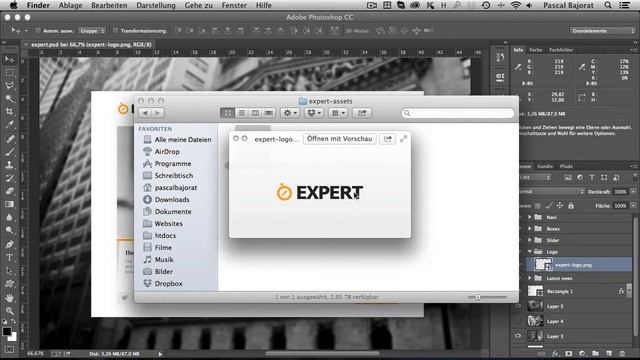The width and height of the screenshot is (640, 360).
Task: Select the Clone Stamp tool
Action: click(x=9, y=165)
